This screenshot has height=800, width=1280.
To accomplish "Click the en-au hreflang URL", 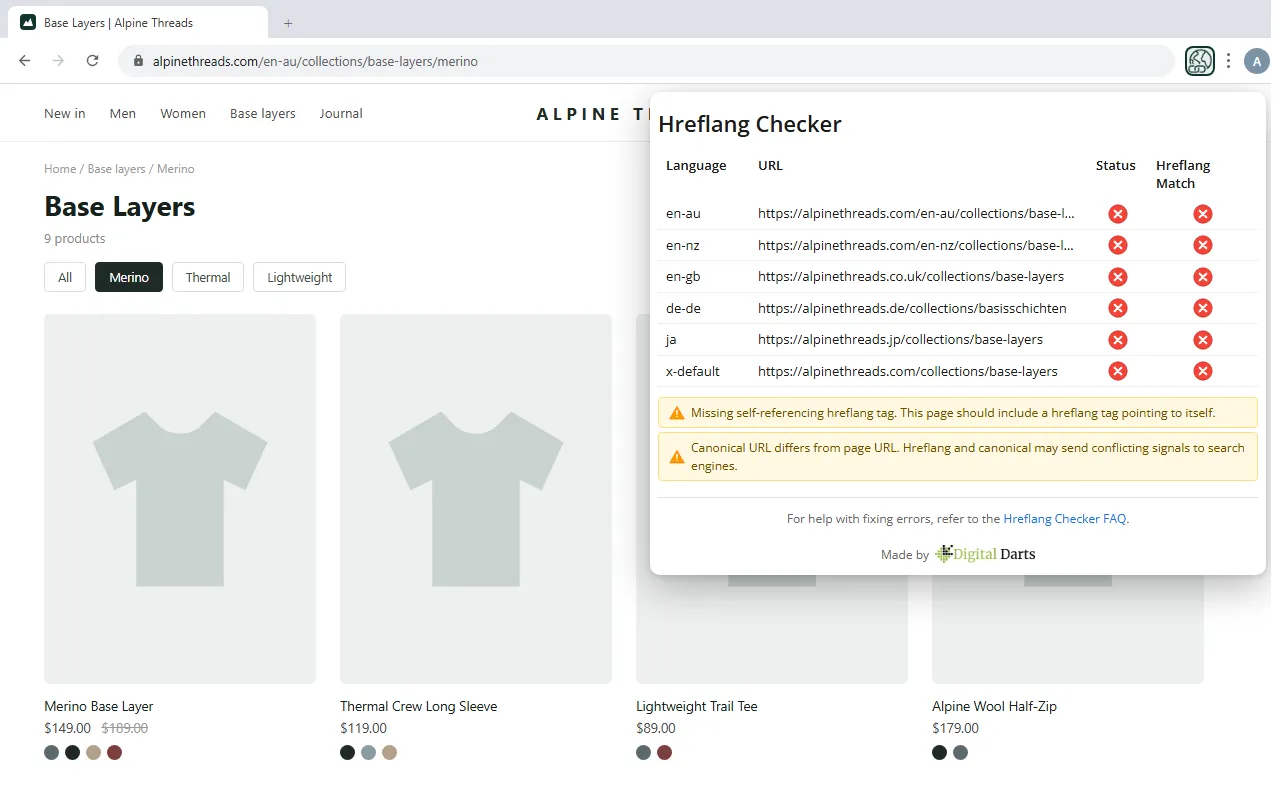I will click(x=916, y=213).
